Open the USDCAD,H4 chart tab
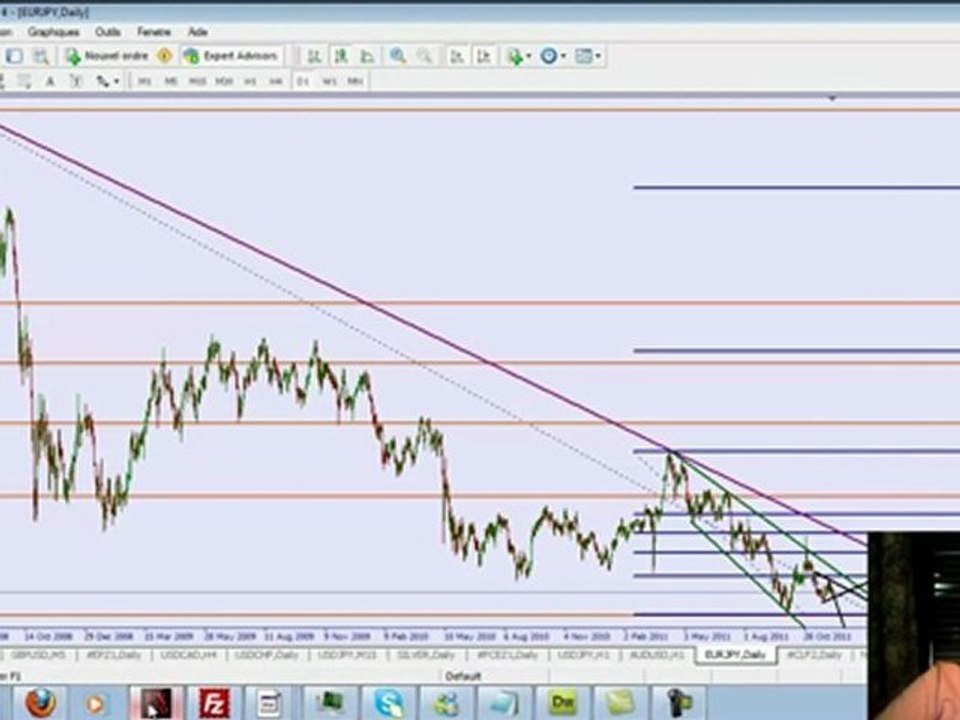This screenshot has height=720, width=960. click(189, 655)
